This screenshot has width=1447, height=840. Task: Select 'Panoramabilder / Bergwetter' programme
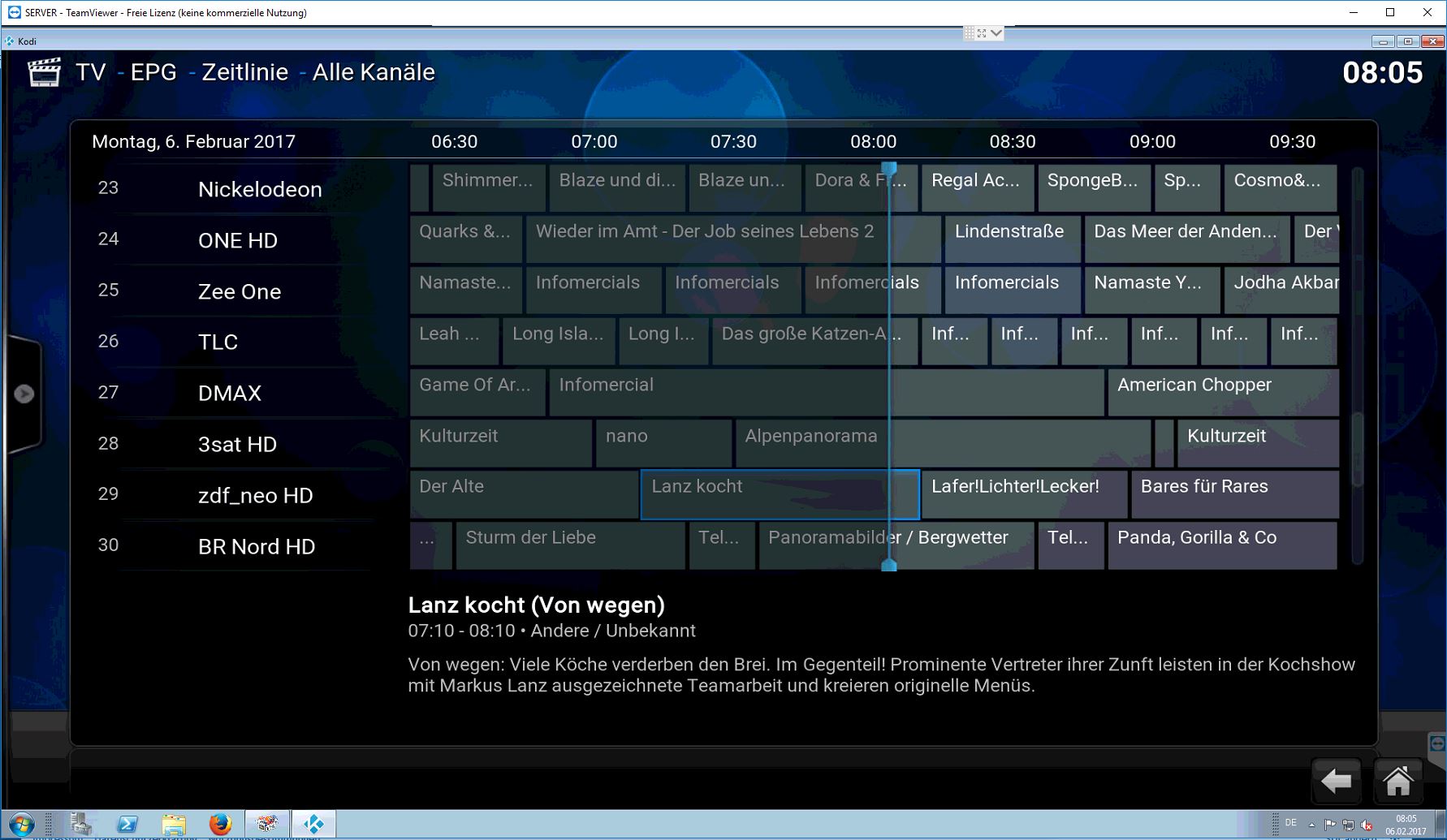[x=896, y=545]
